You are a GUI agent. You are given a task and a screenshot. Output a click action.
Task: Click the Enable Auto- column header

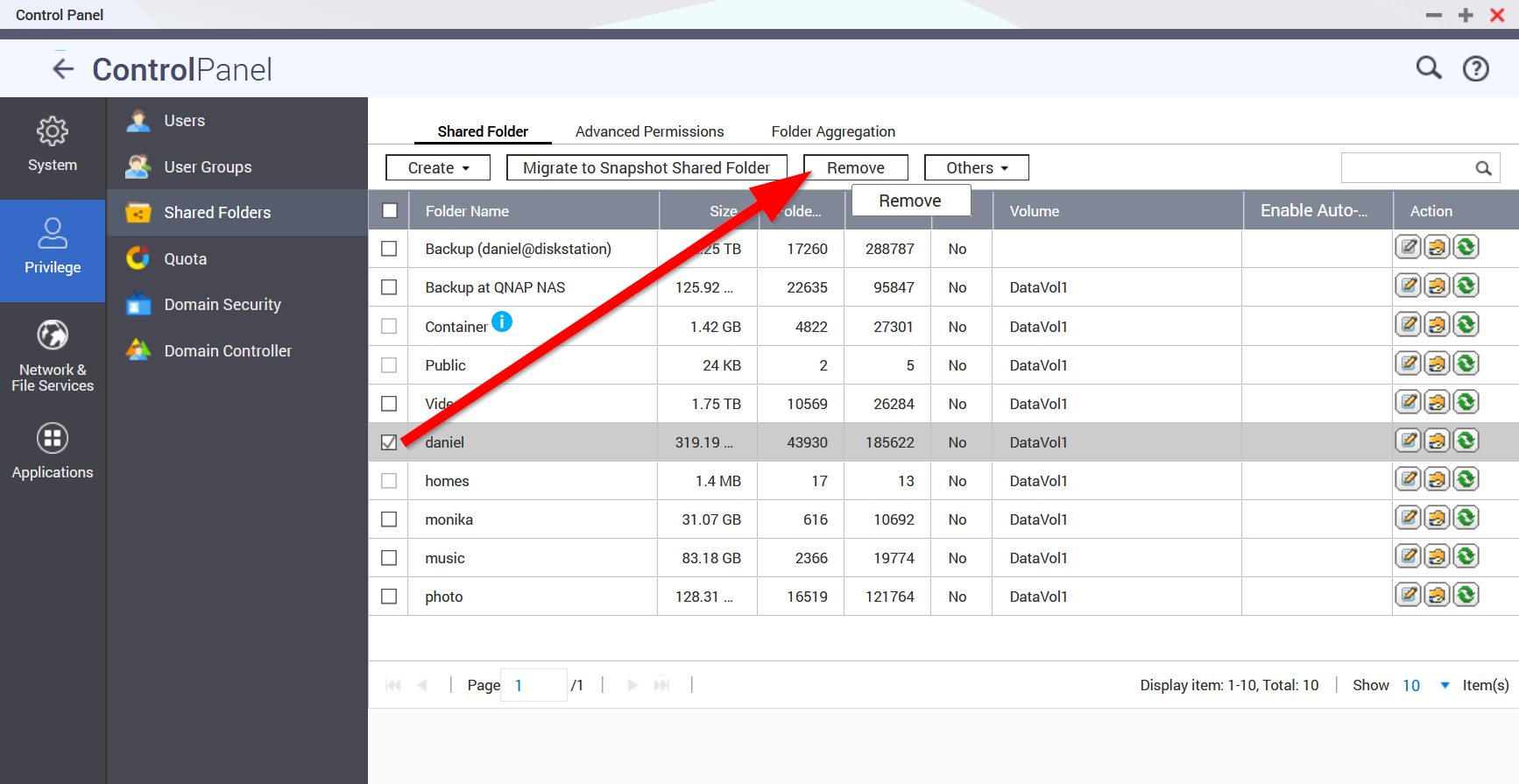[1318, 211]
